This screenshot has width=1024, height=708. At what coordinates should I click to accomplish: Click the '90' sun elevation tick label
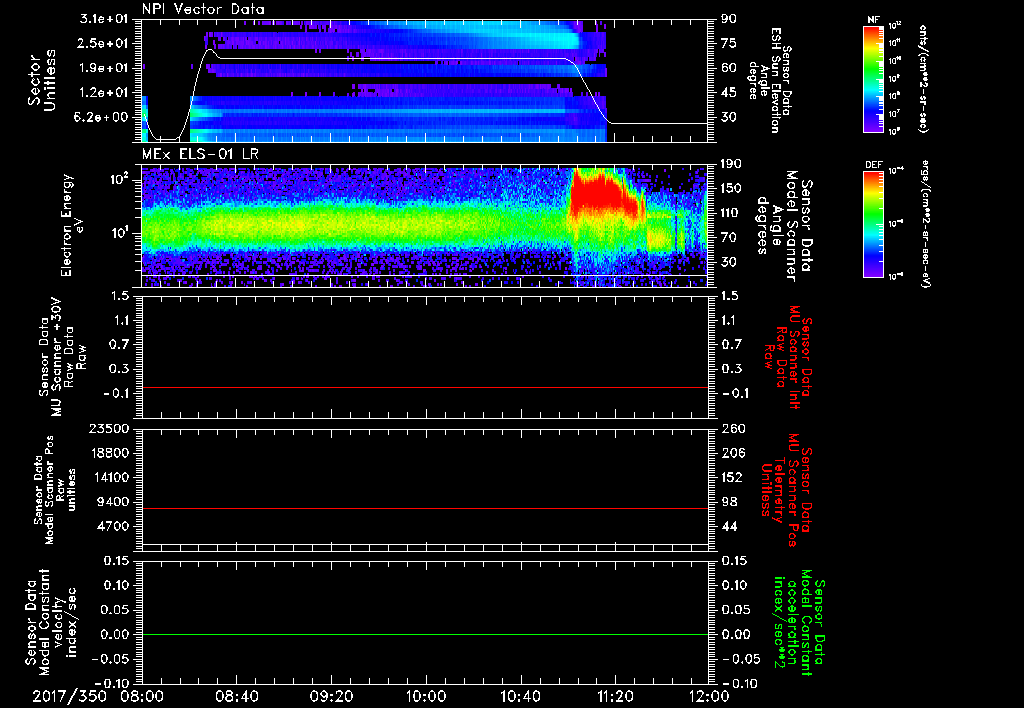(x=729, y=18)
